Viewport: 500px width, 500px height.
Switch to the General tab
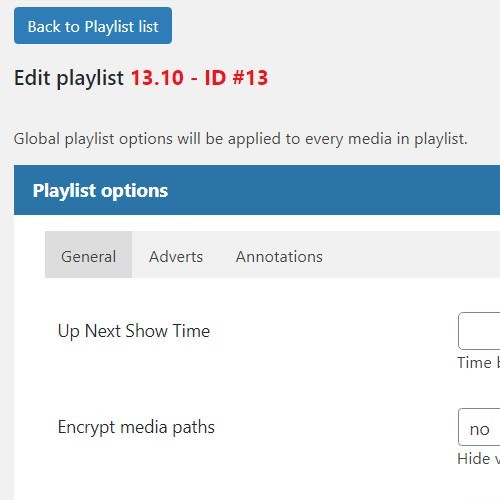tap(88, 255)
